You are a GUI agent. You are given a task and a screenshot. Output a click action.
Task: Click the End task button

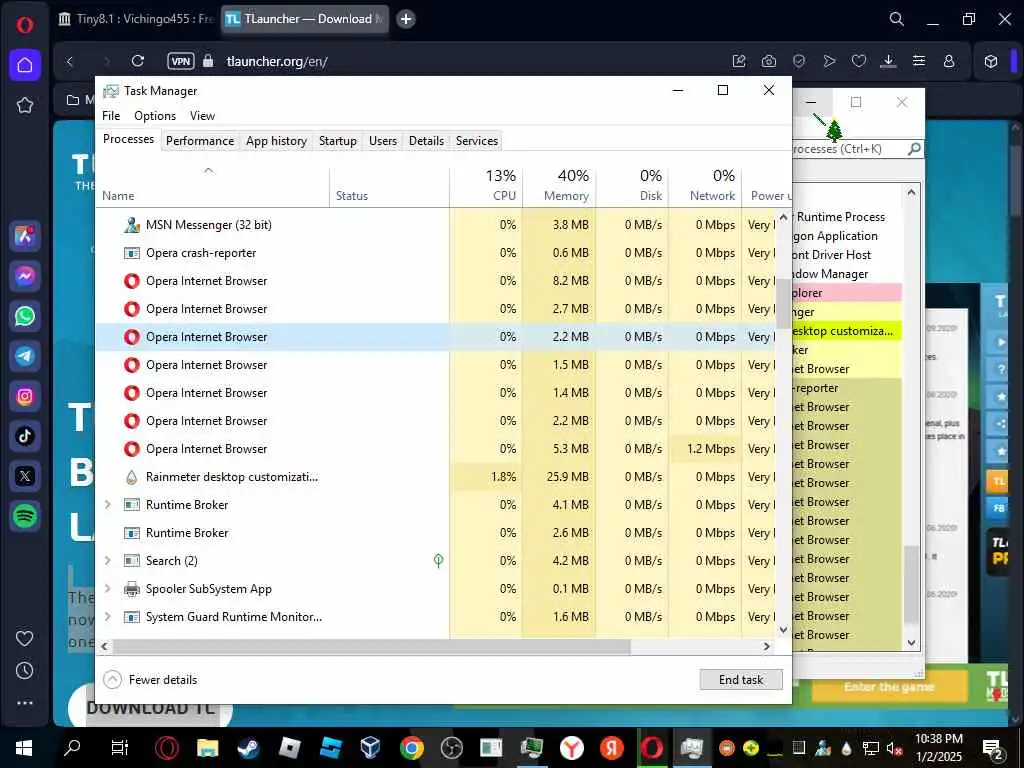pyautogui.click(x=741, y=680)
